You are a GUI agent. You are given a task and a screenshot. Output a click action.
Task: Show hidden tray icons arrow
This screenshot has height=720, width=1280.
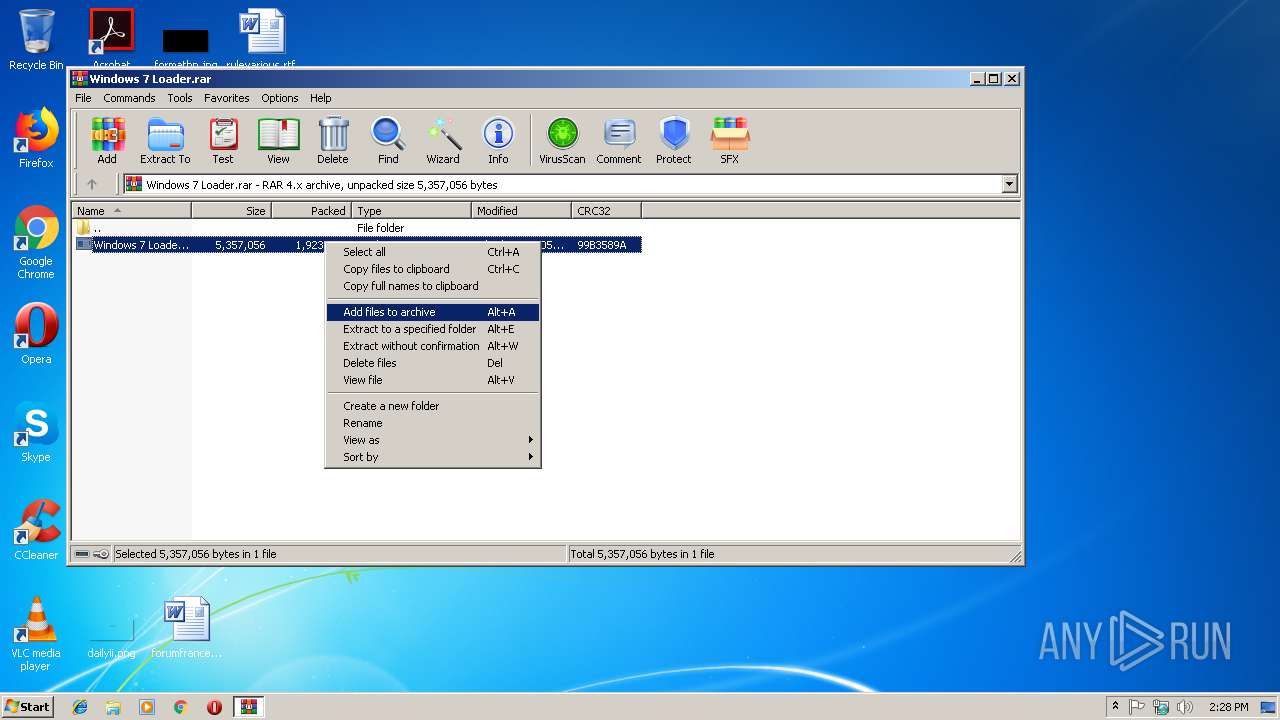[x=1115, y=706]
